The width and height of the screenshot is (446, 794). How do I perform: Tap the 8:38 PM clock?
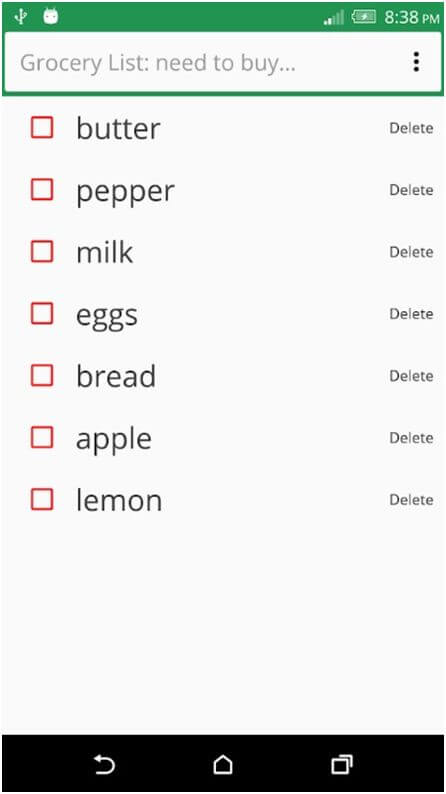pos(412,18)
